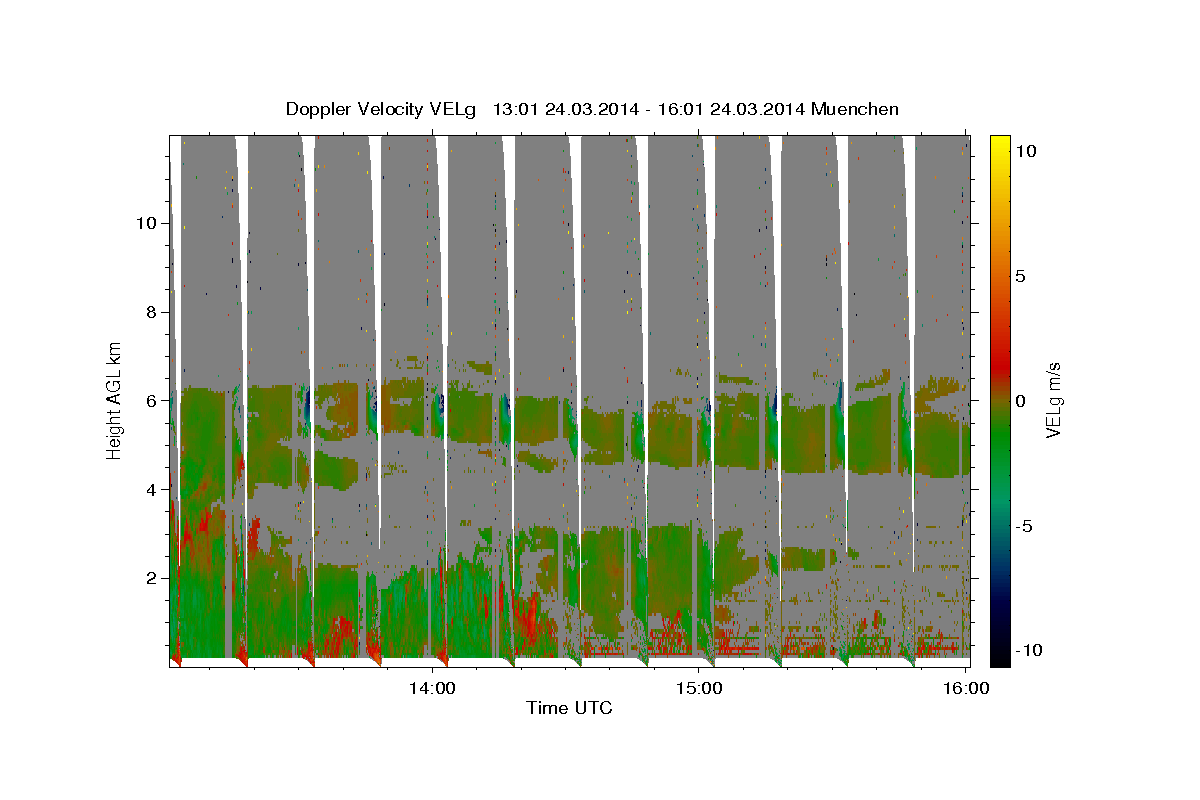Click the black bottom of the colorbar
1200x800 pixels.
tap(999, 657)
